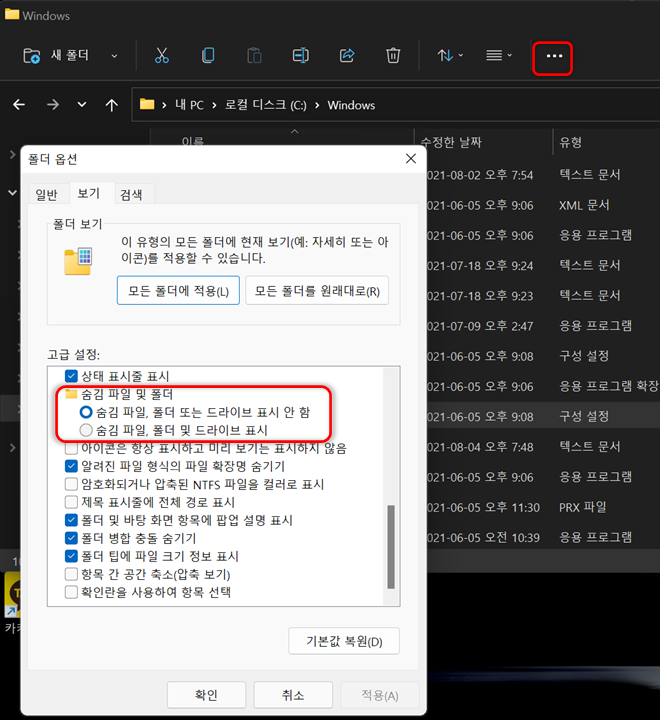Switch to the 보기 tab
The height and width of the screenshot is (720, 660).
pyautogui.click(x=89, y=193)
